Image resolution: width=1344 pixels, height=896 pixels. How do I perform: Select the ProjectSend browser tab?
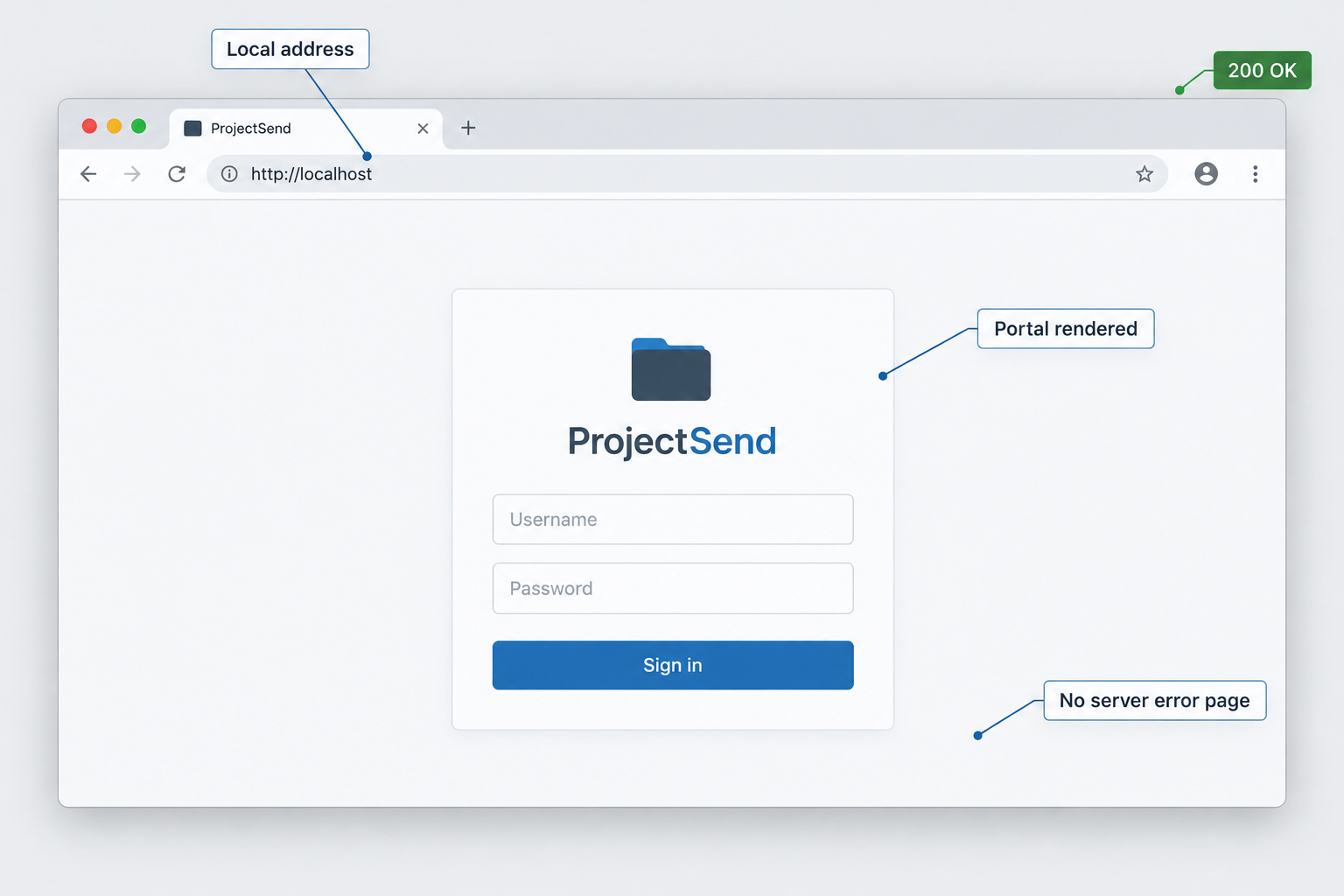coord(305,129)
